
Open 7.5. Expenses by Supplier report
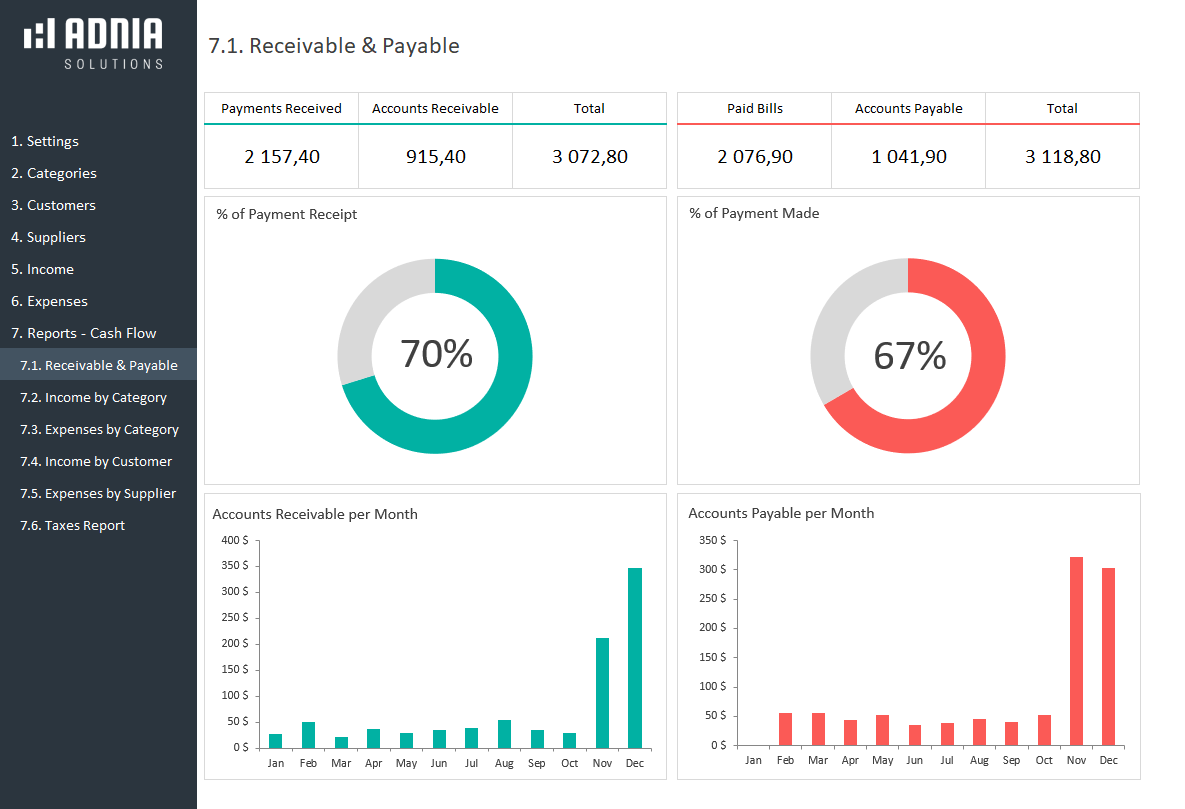pos(98,493)
